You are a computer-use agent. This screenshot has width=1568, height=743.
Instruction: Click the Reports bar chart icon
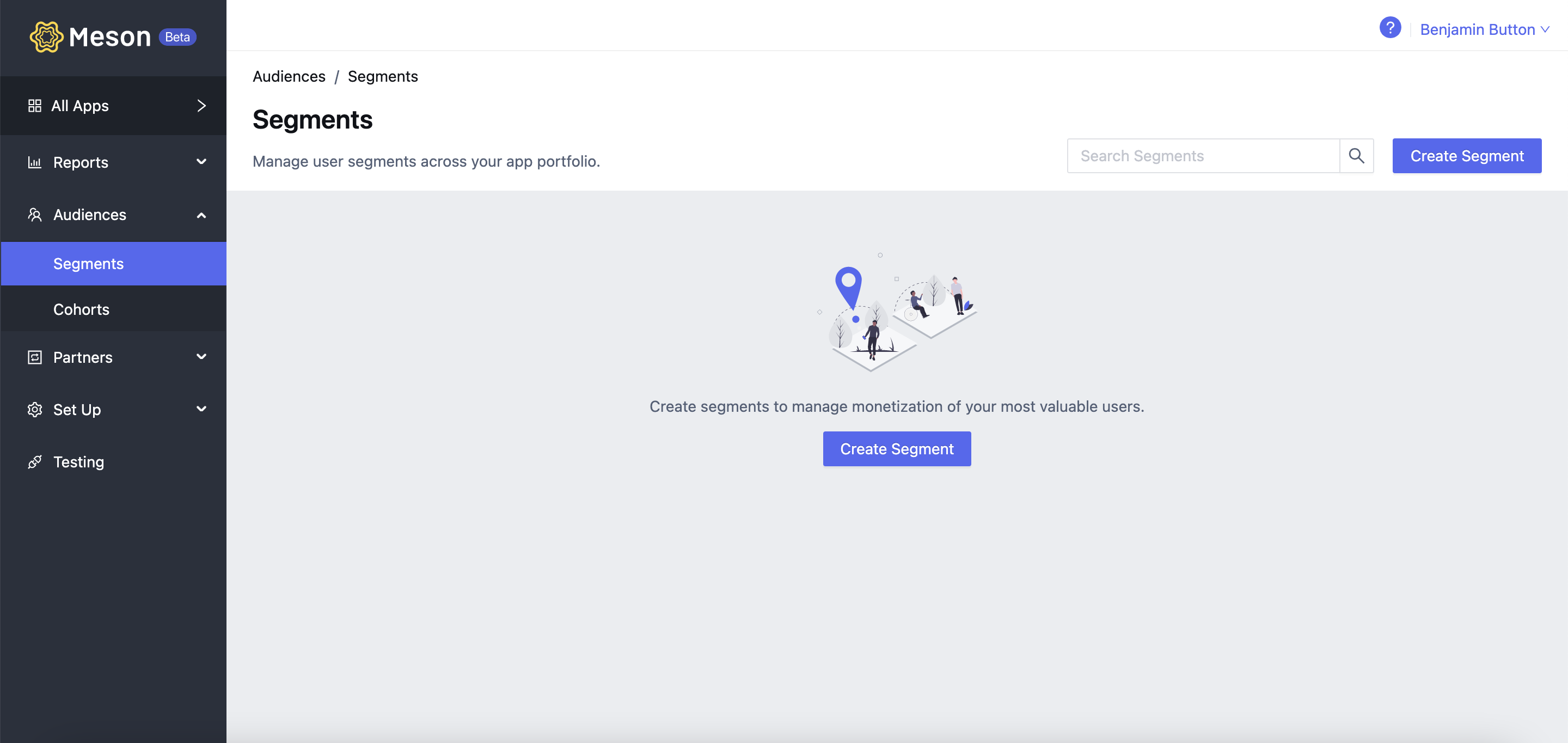(35, 163)
